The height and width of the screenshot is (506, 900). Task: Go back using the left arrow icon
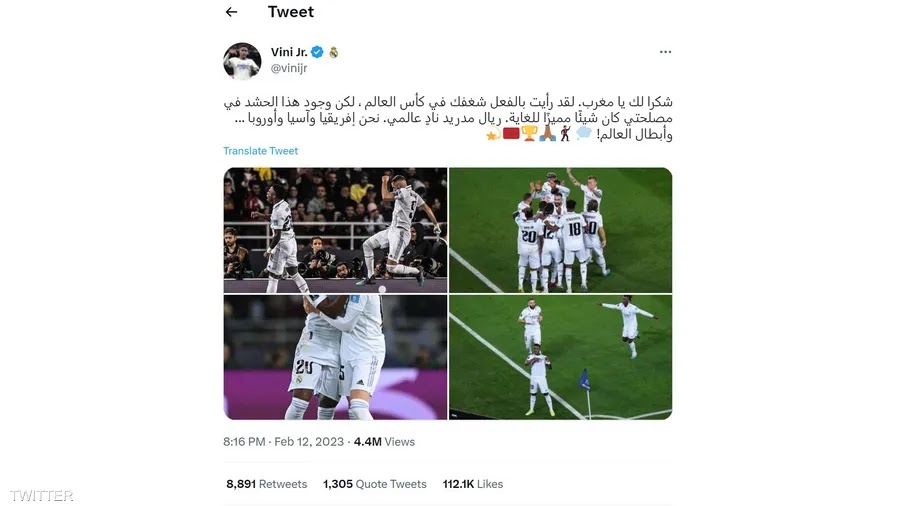(231, 11)
